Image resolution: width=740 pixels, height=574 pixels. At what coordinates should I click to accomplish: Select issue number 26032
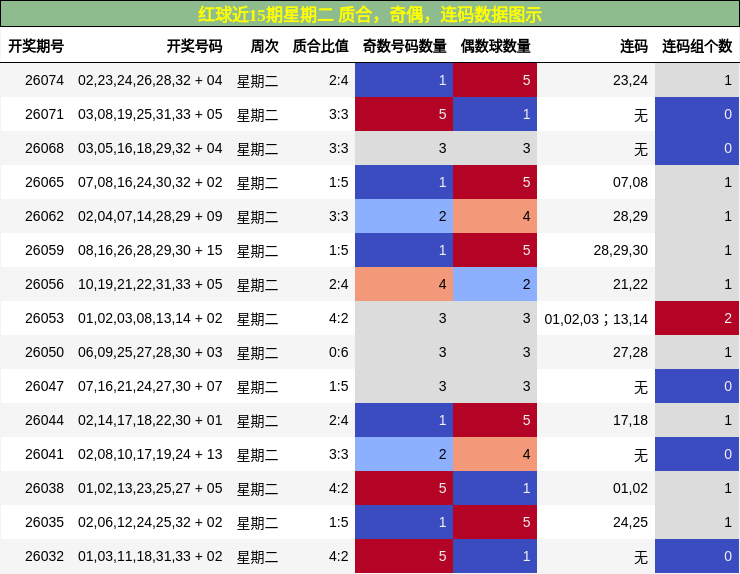click(44, 556)
